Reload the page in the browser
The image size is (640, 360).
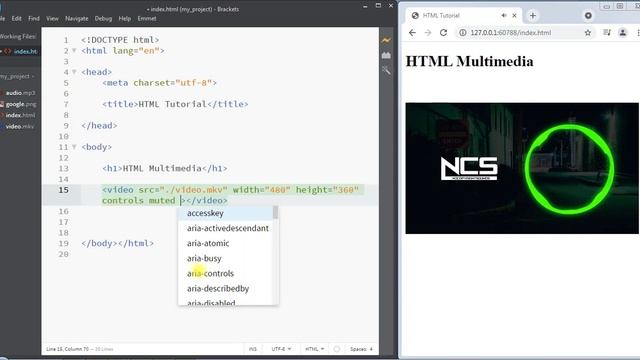443,33
